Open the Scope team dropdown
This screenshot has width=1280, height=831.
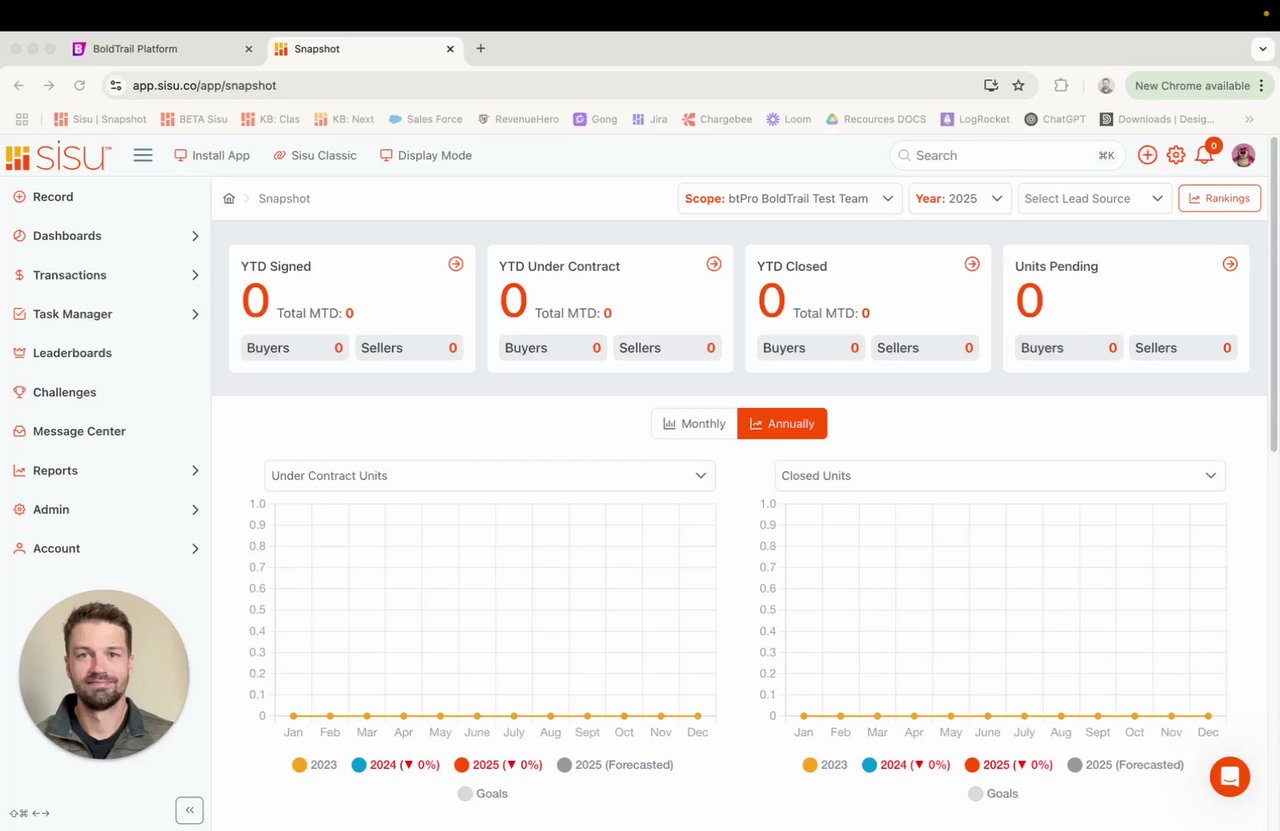790,198
